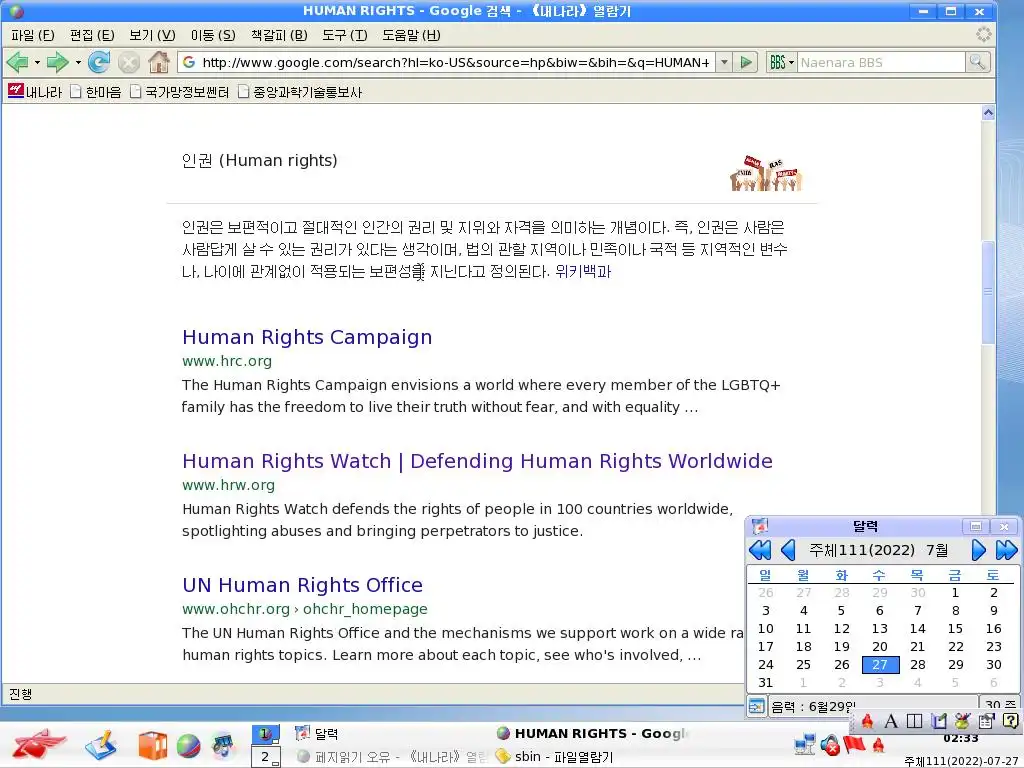Open the Human Rights Watch result link
This screenshot has height=768, width=1024.
click(x=477, y=461)
